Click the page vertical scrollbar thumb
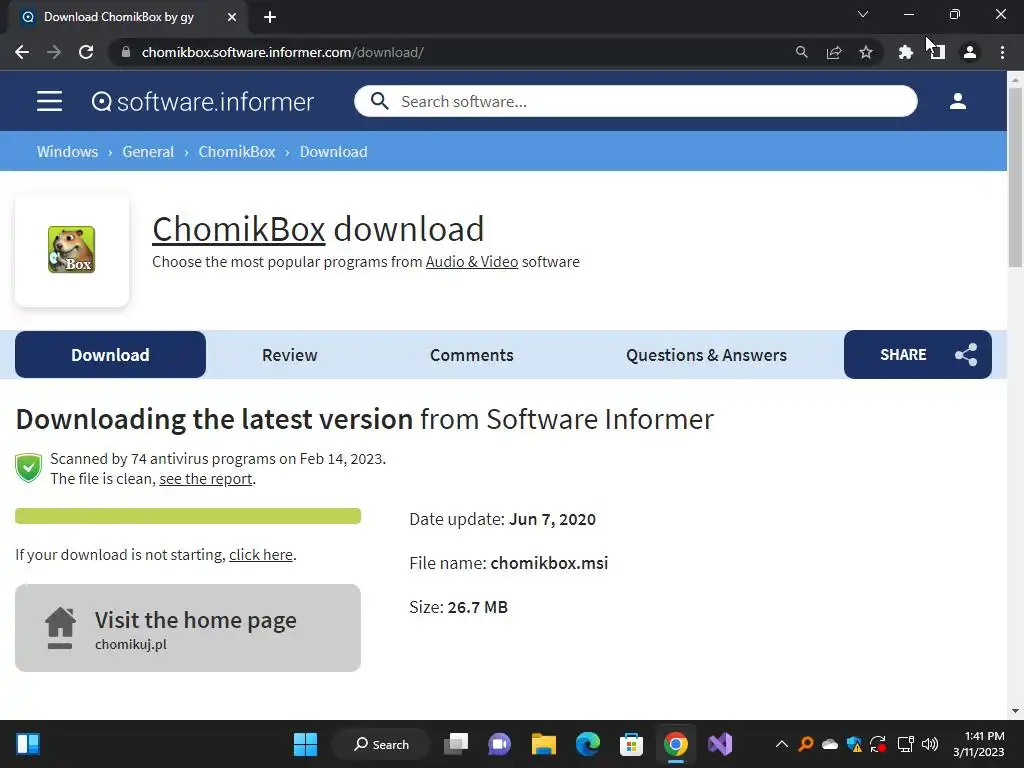1024x768 pixels. (x=1015, y=176)
